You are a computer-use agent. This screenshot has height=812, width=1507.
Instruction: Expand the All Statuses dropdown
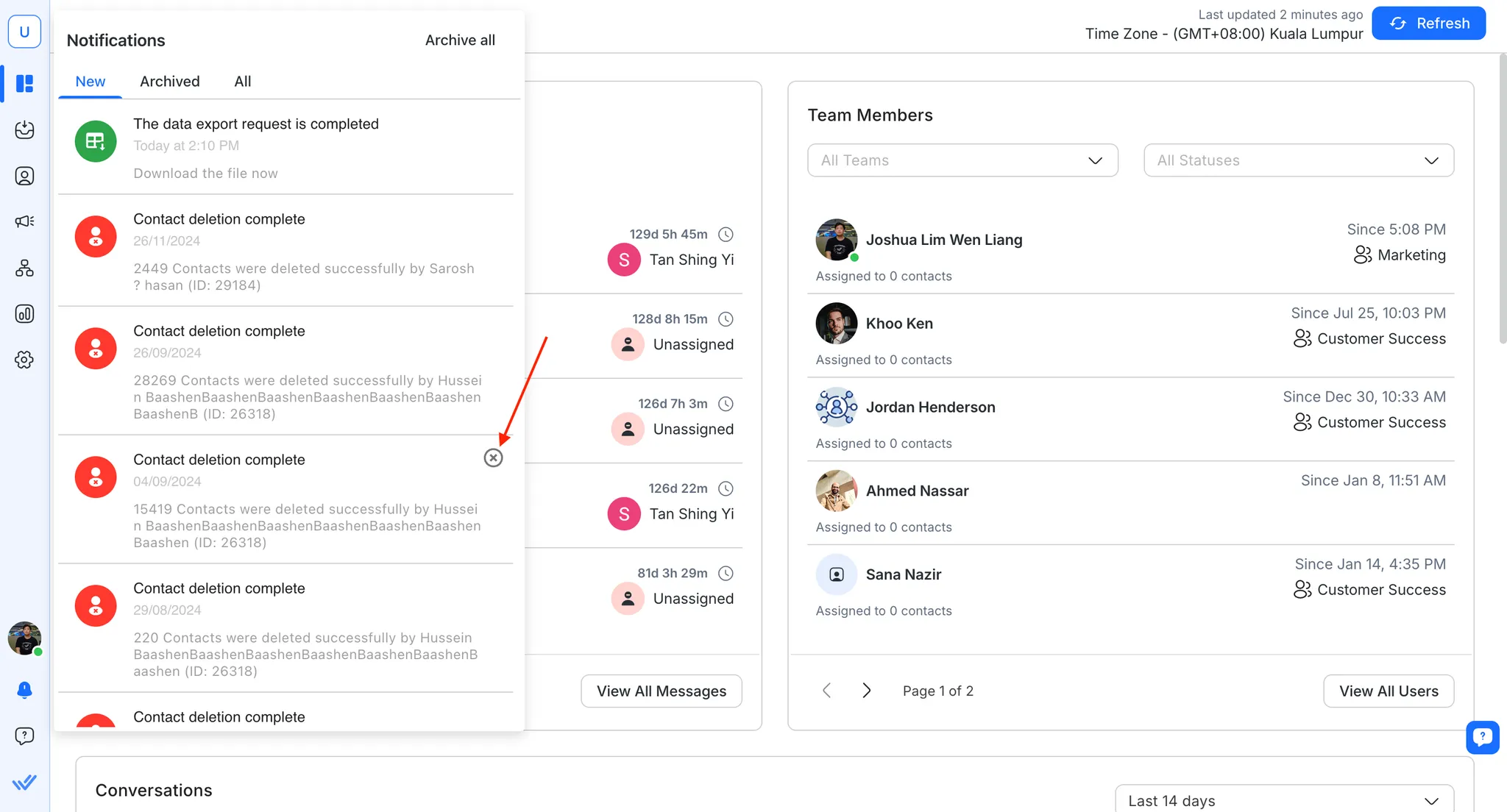1298,160
